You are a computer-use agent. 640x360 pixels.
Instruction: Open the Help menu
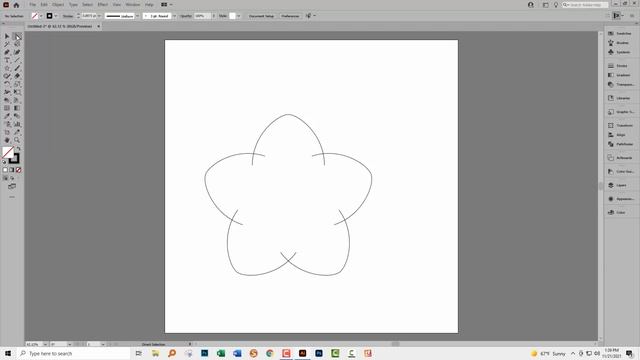pos(149,4)
